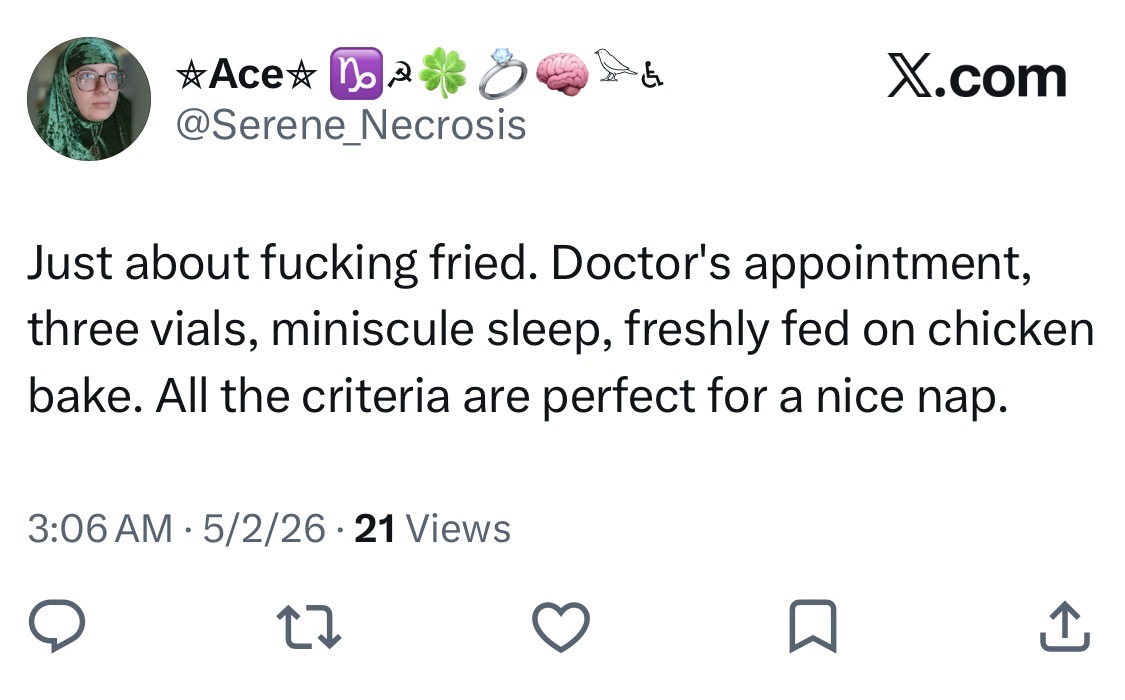Click the 3:06 AM timestamp
1125x700 pixels.
100,529
